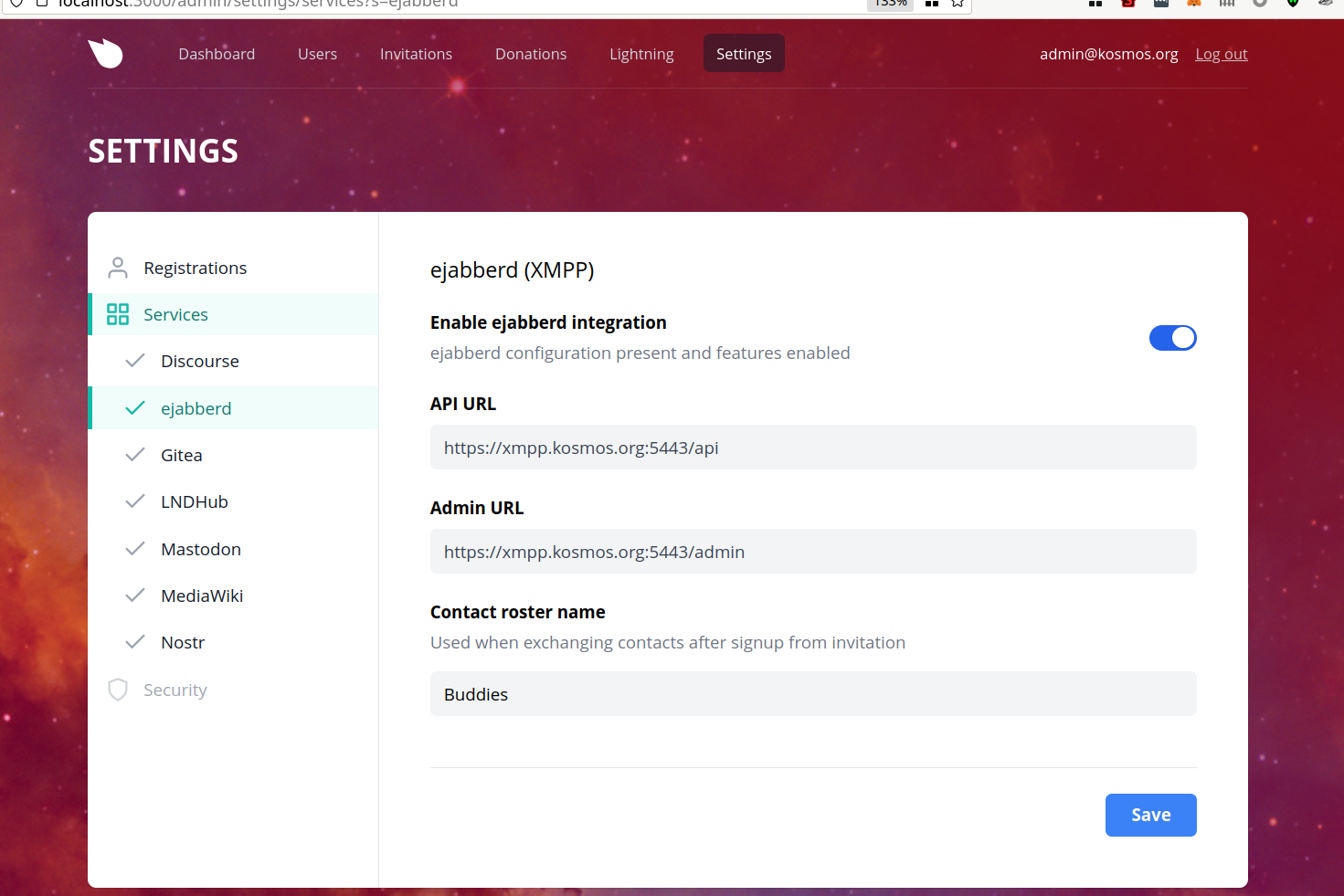
Task: Disable the ejabberd integration toggle
Action: [x=1172, y=338]
